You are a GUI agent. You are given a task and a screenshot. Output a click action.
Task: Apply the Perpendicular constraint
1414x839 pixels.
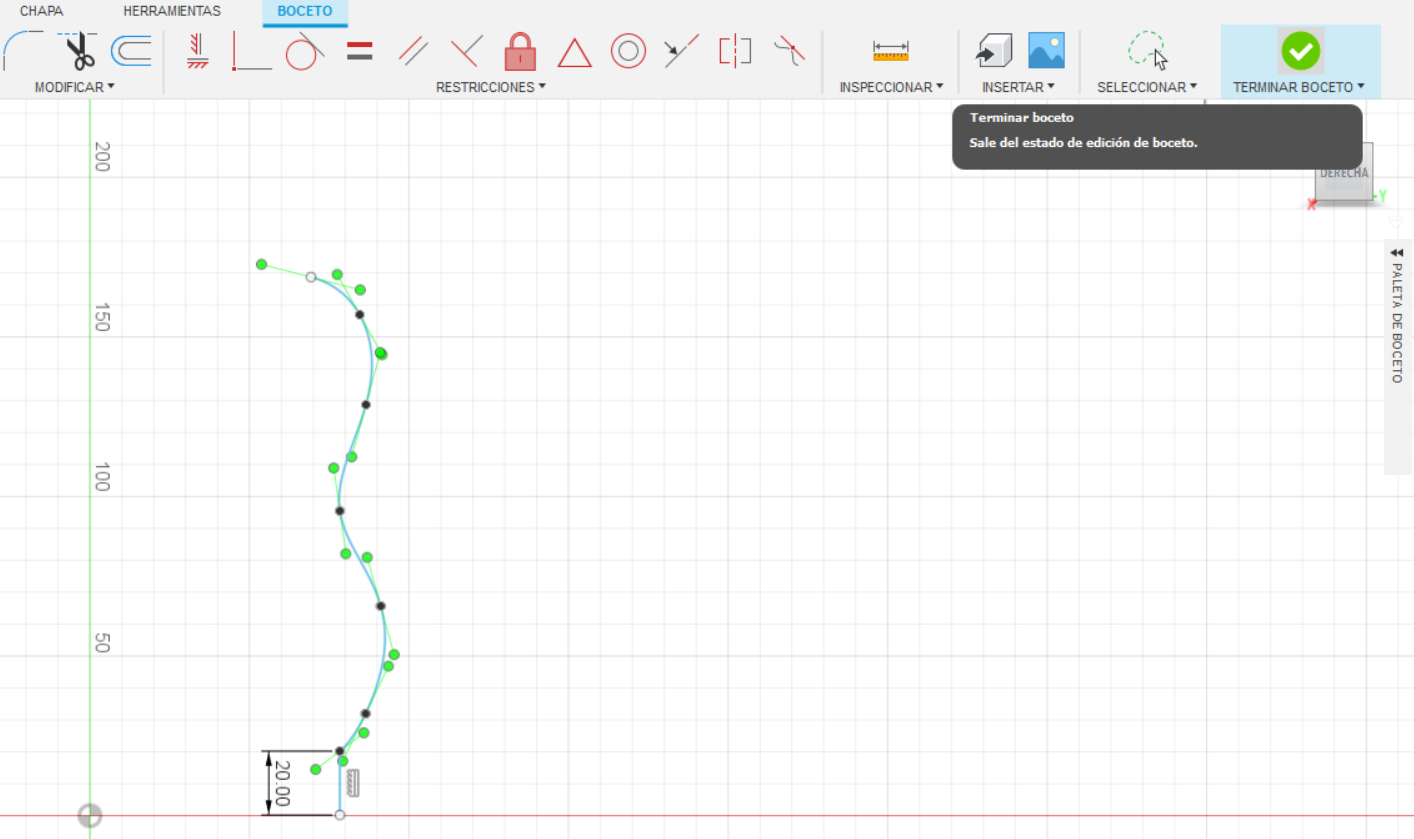pyautogui.click(x=466, y=50)
